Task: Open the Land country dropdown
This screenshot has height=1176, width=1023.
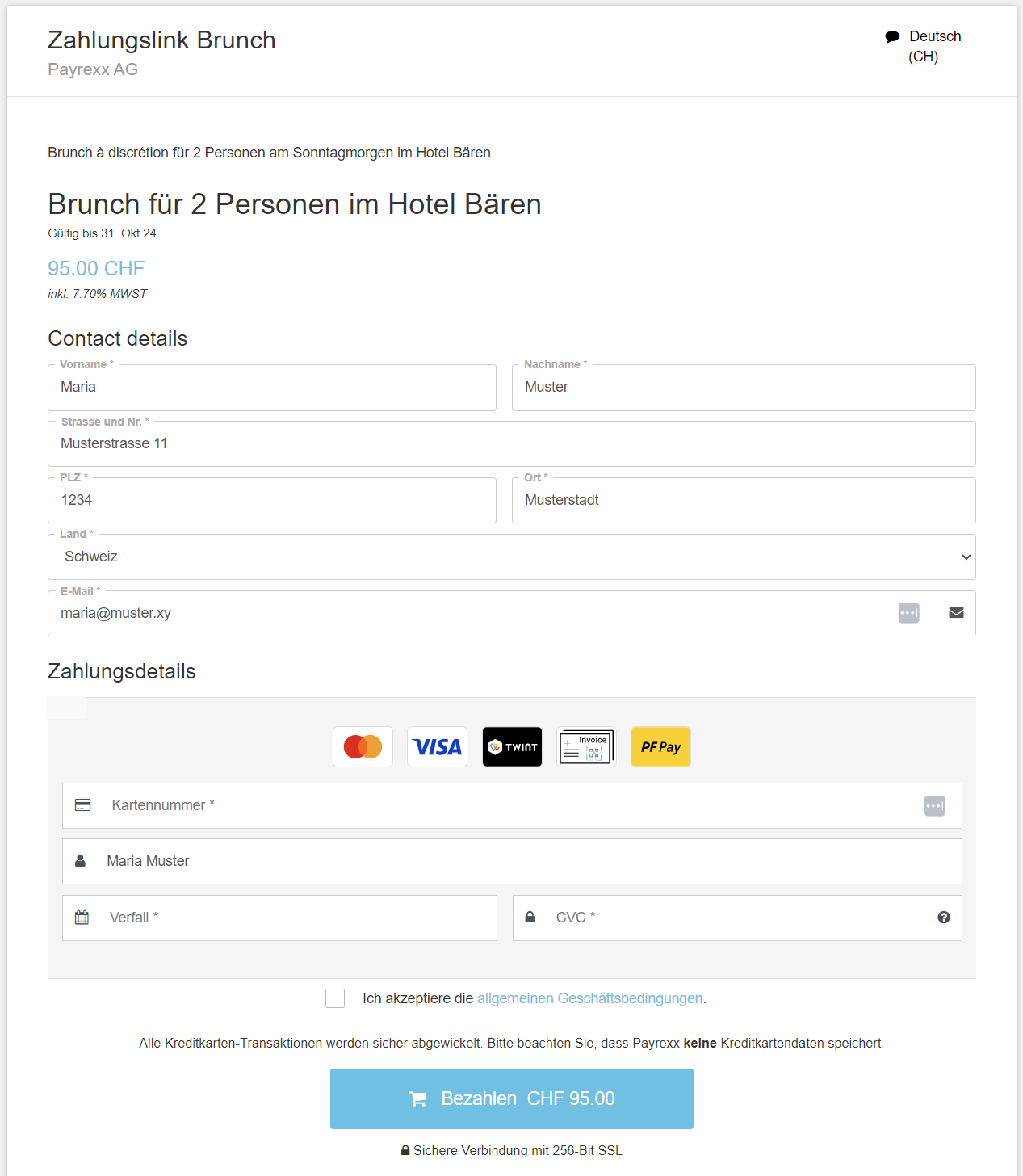Action: (x=512, y=556)
